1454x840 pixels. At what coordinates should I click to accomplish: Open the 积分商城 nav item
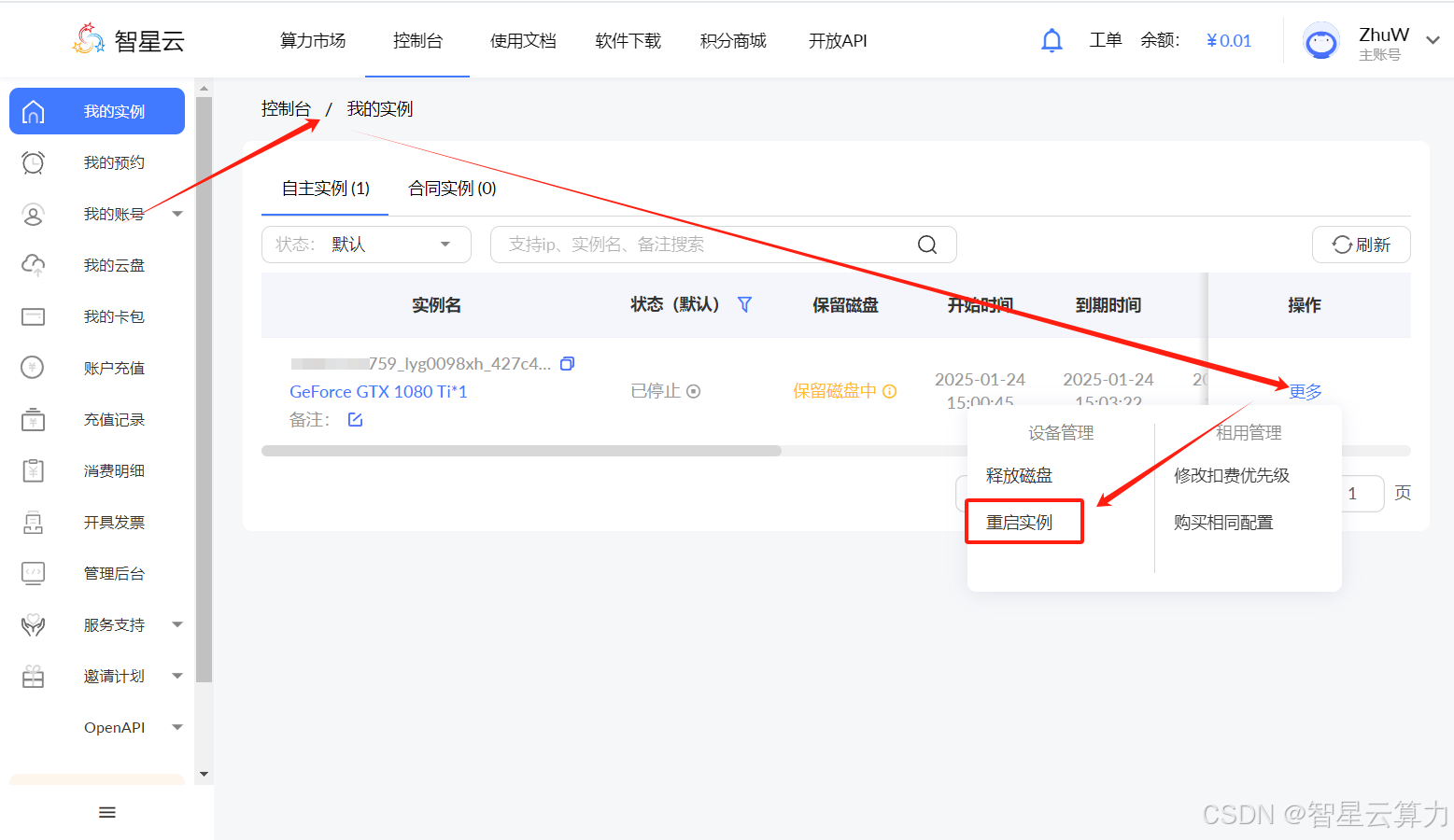pyautogui.click(x=733, y=41)
